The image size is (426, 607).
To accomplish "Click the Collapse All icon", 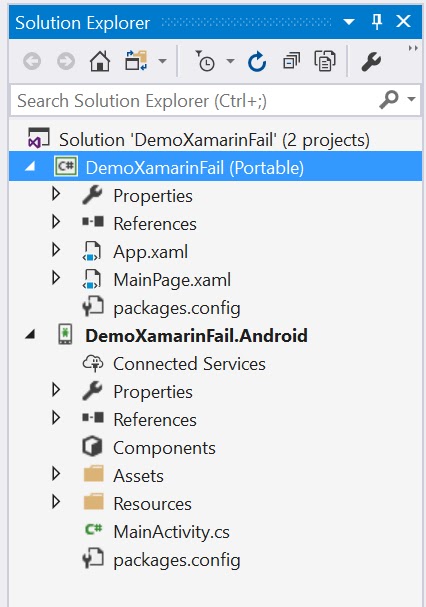I will coord(291,61).
